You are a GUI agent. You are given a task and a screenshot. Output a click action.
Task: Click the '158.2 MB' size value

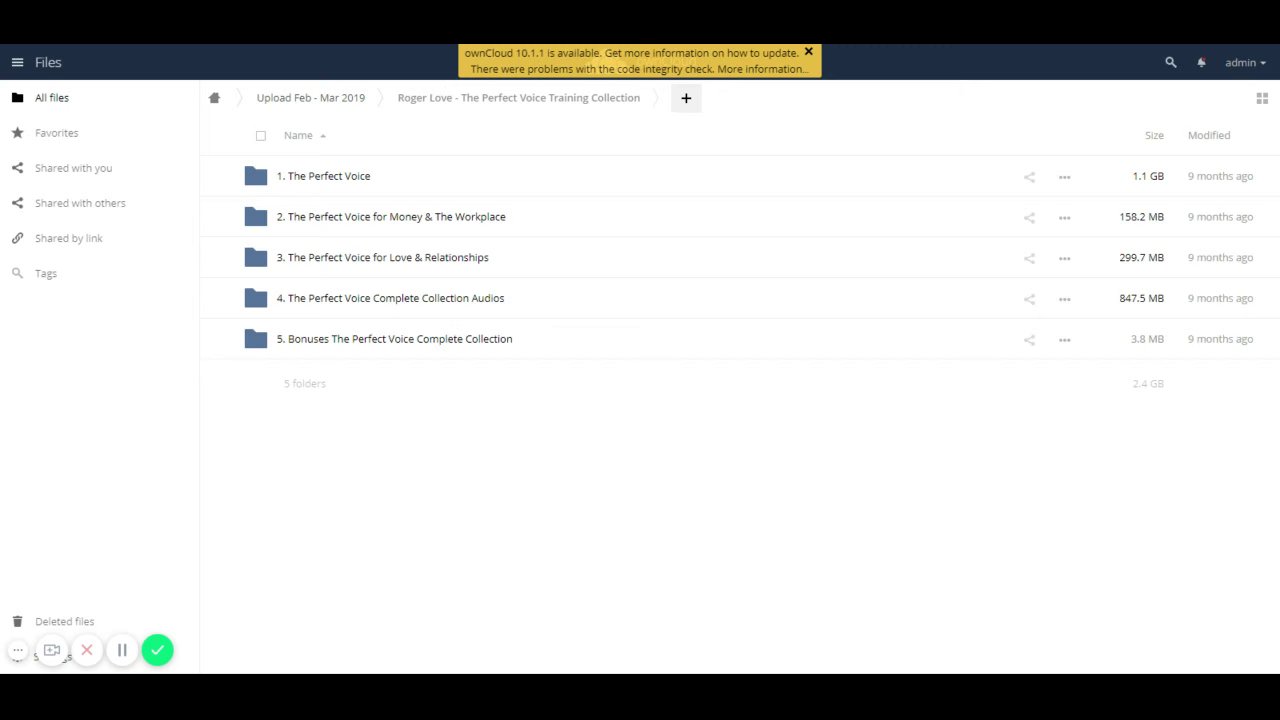[x=1142, y=217]
